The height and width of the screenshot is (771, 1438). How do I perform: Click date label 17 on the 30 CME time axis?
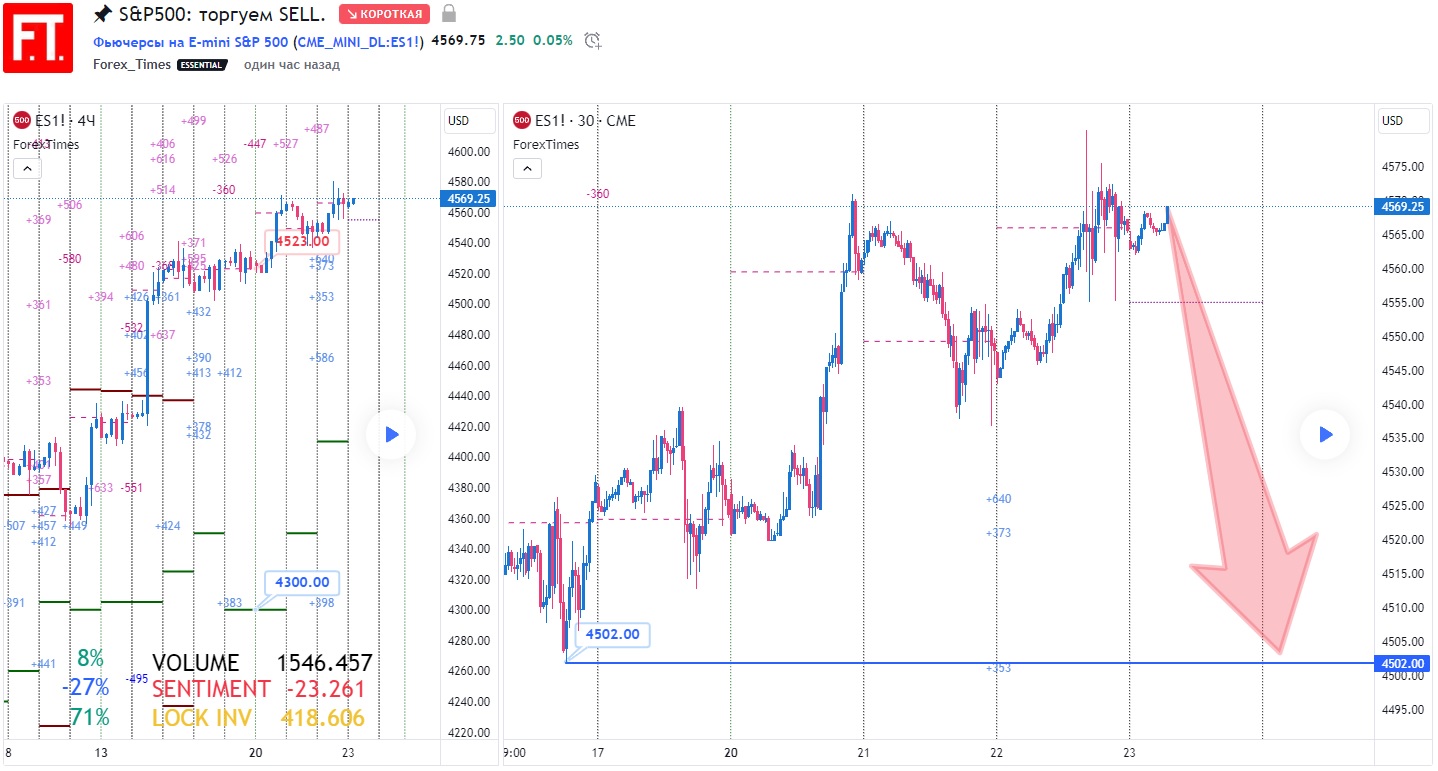click(x=597, y=753)
